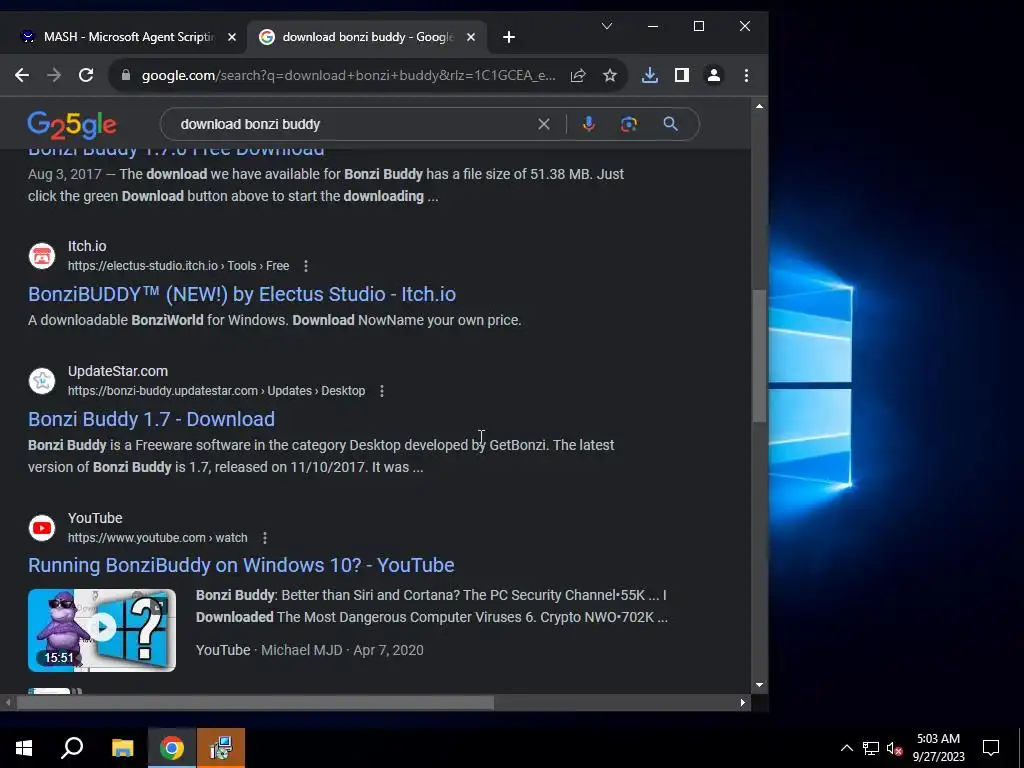Start voice search with microphone
This screenshot has width=1024, height=768.
click(x=588, y=124)
